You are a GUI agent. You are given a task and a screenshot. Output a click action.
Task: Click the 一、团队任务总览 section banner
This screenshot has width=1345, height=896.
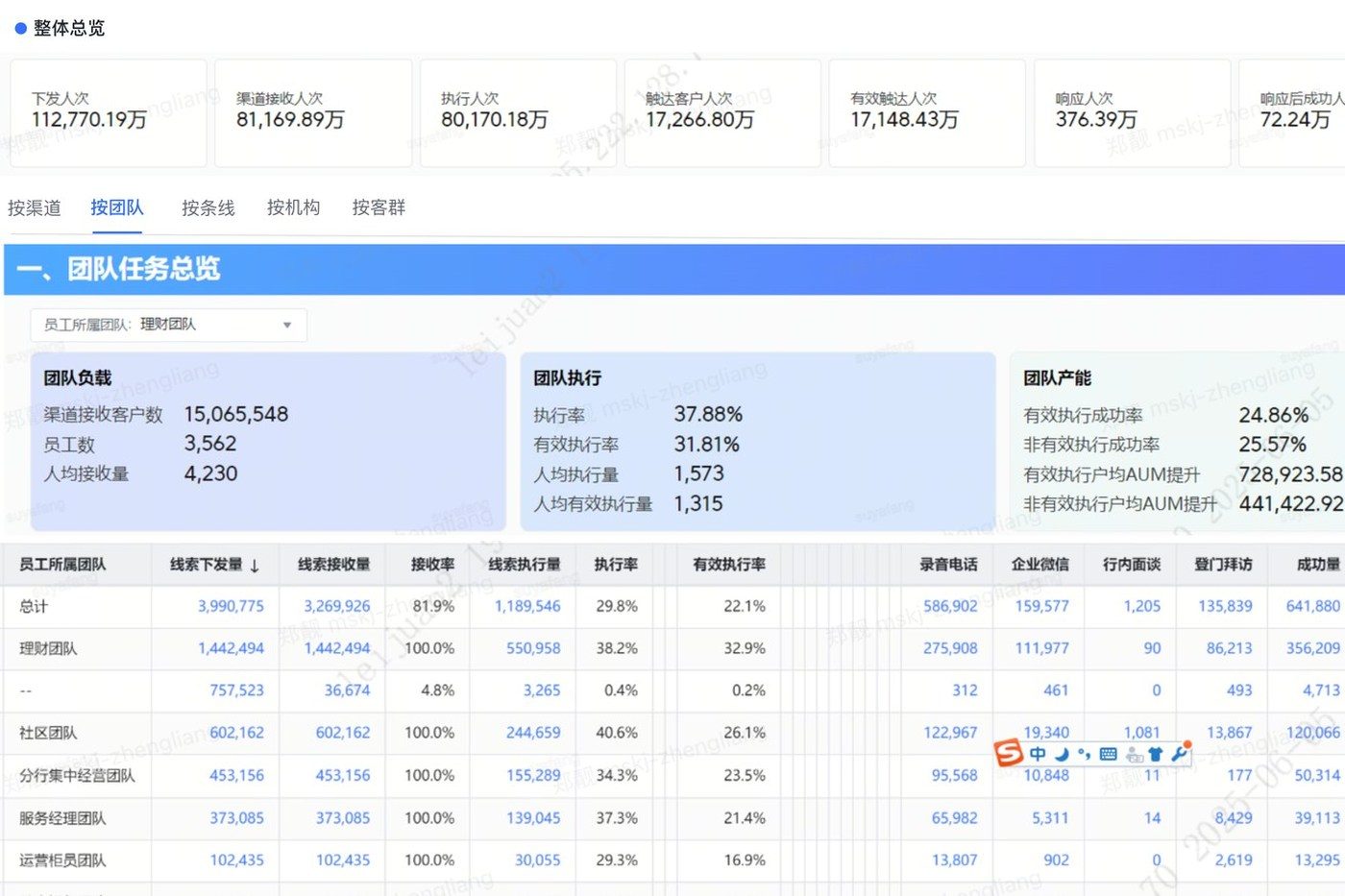[x=674, y=269]
